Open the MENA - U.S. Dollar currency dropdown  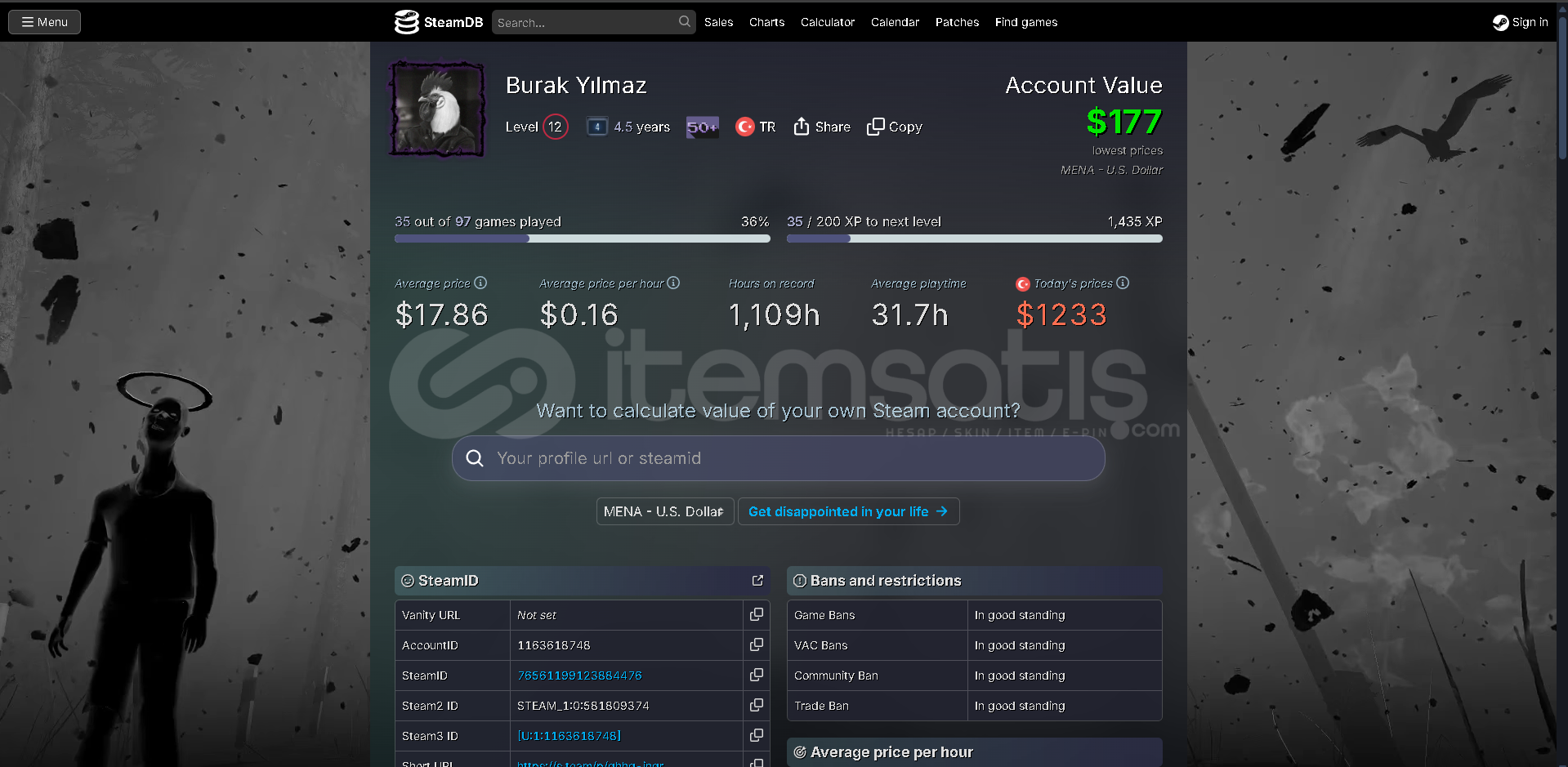pyautogui.click(x=665, y=511)
